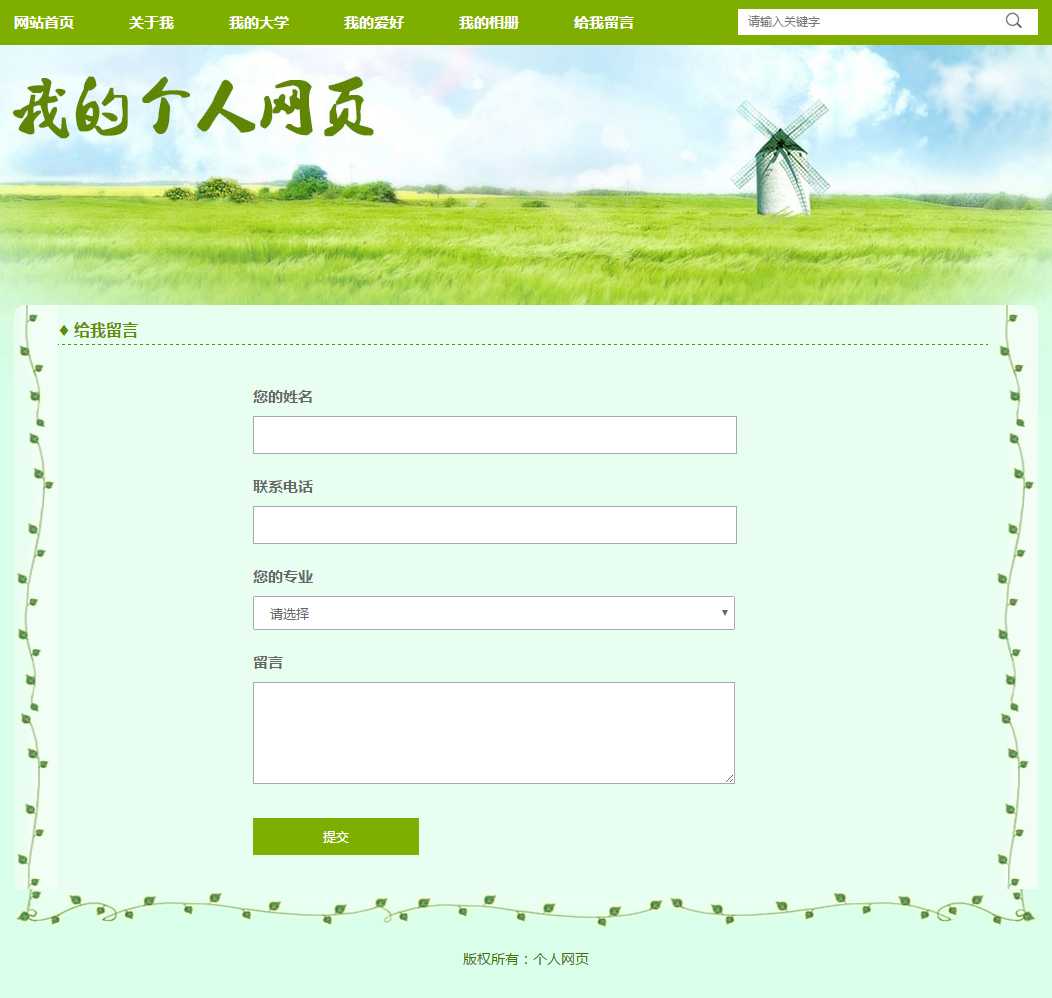Image resolution: width=1052 pixels, height=998 pixels.
Task: Expand the 您的专业 dropdown arrow
Action: coord(724,612)
